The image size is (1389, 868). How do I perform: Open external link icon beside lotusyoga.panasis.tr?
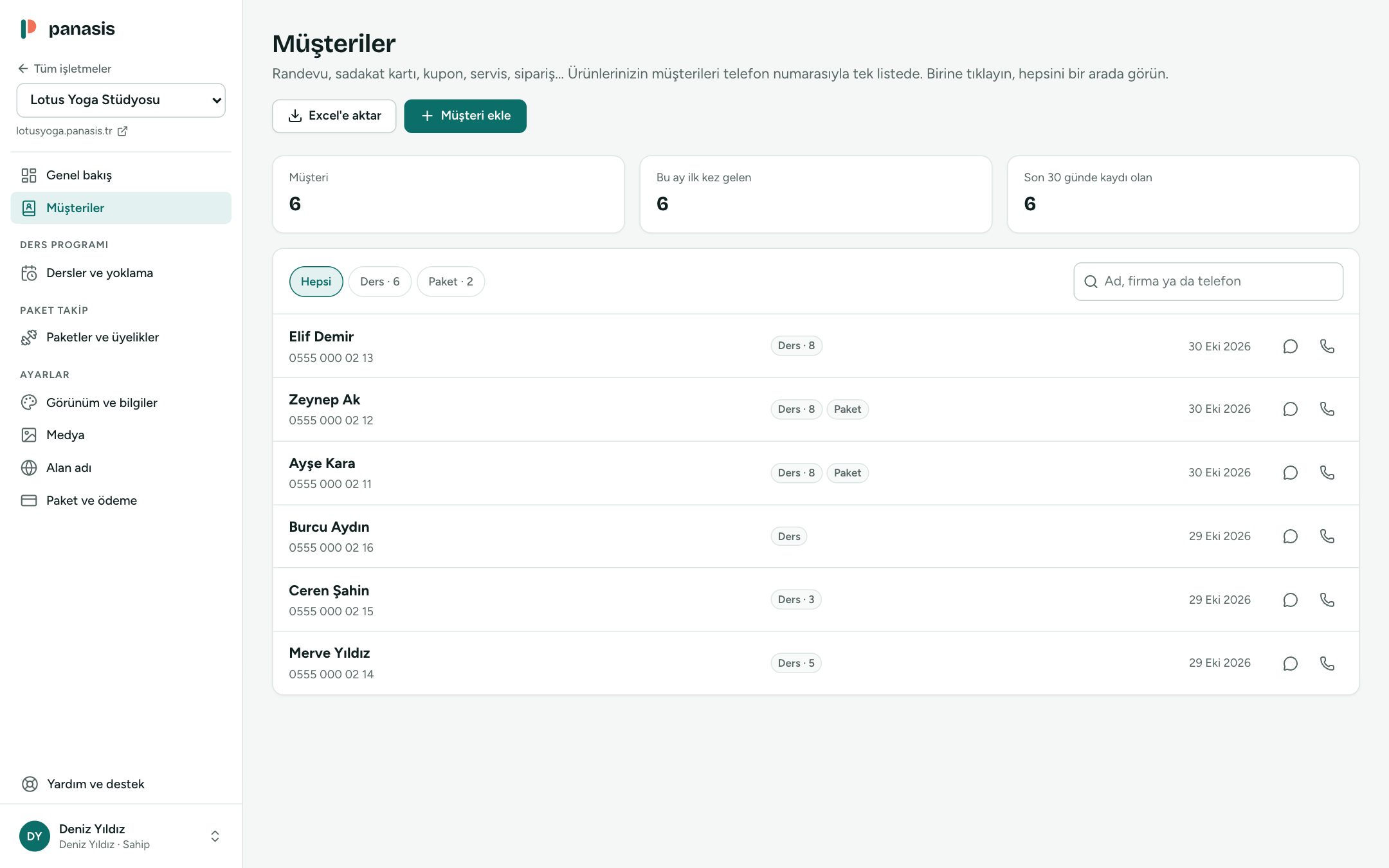(x=122, y=131)
